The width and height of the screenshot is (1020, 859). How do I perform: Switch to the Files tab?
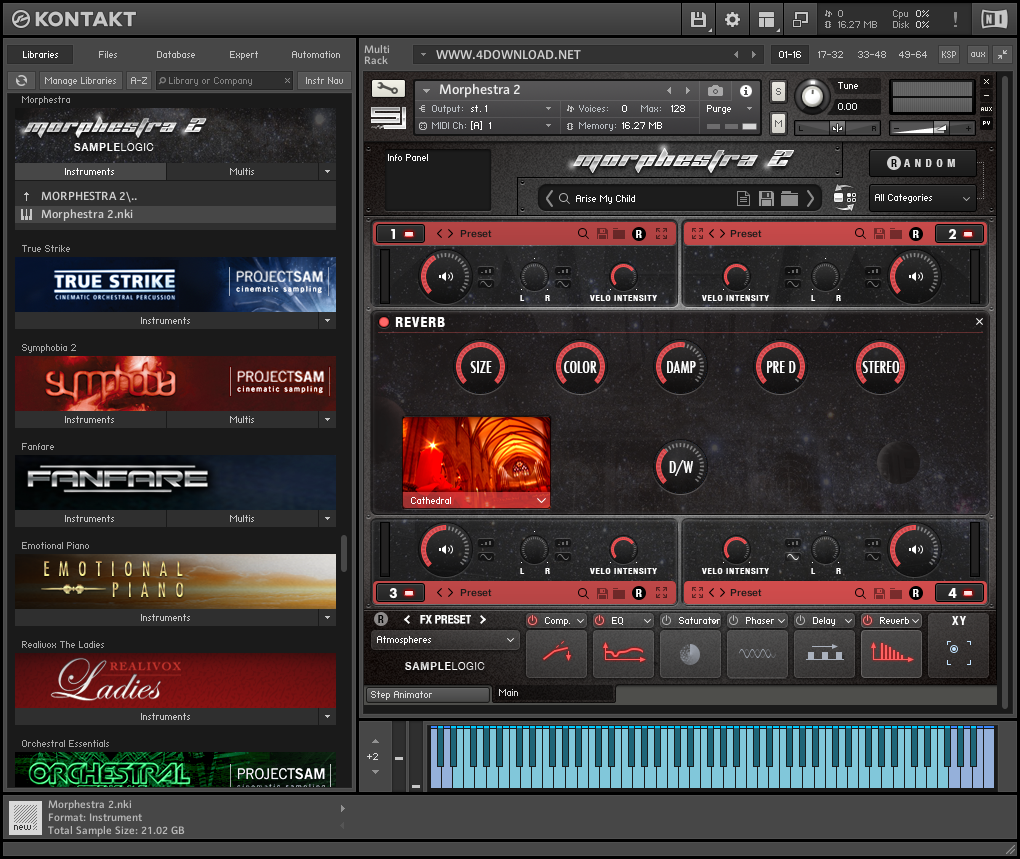coord(108,55)
